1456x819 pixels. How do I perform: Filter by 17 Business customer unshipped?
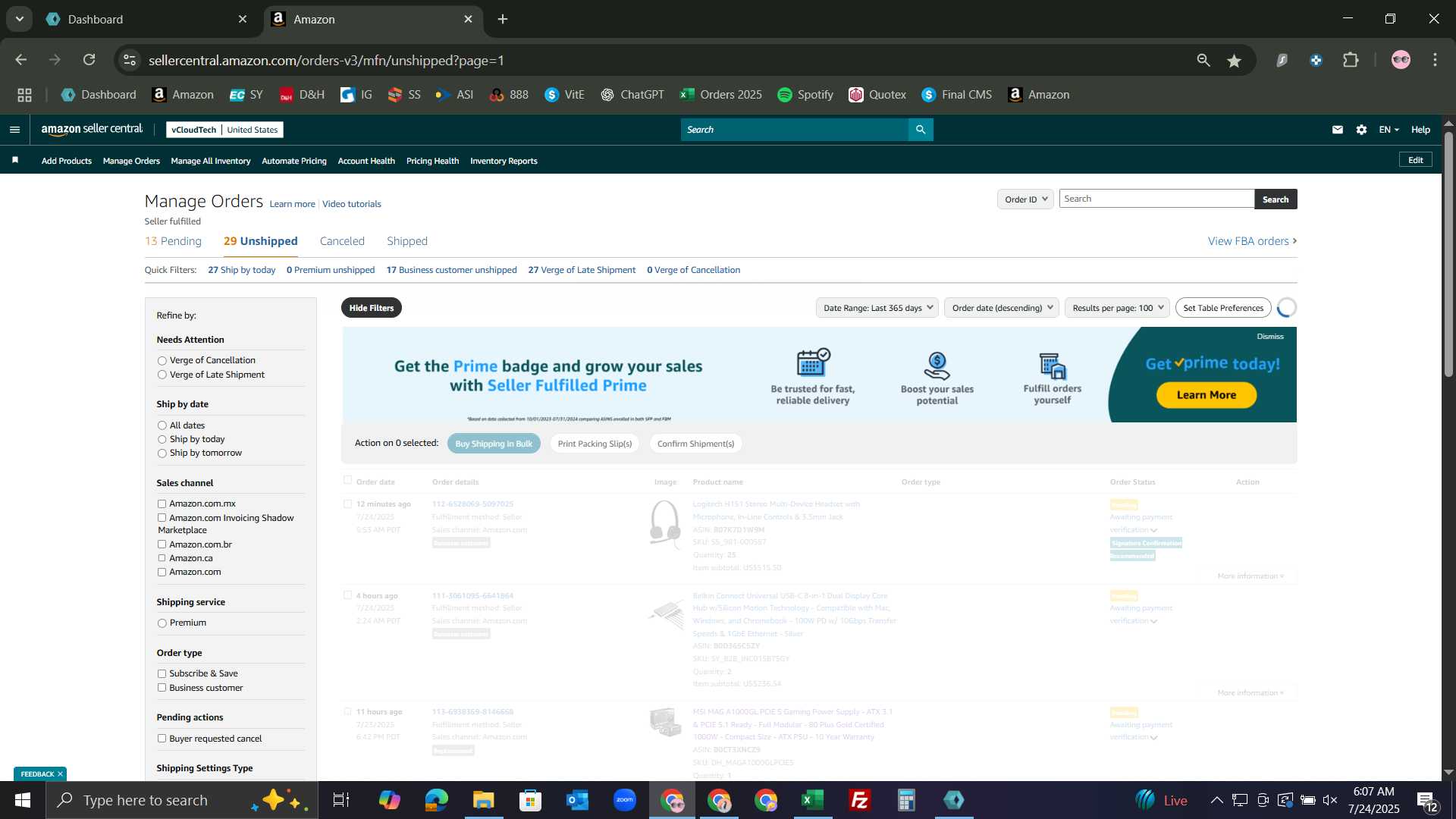point(451,270)
